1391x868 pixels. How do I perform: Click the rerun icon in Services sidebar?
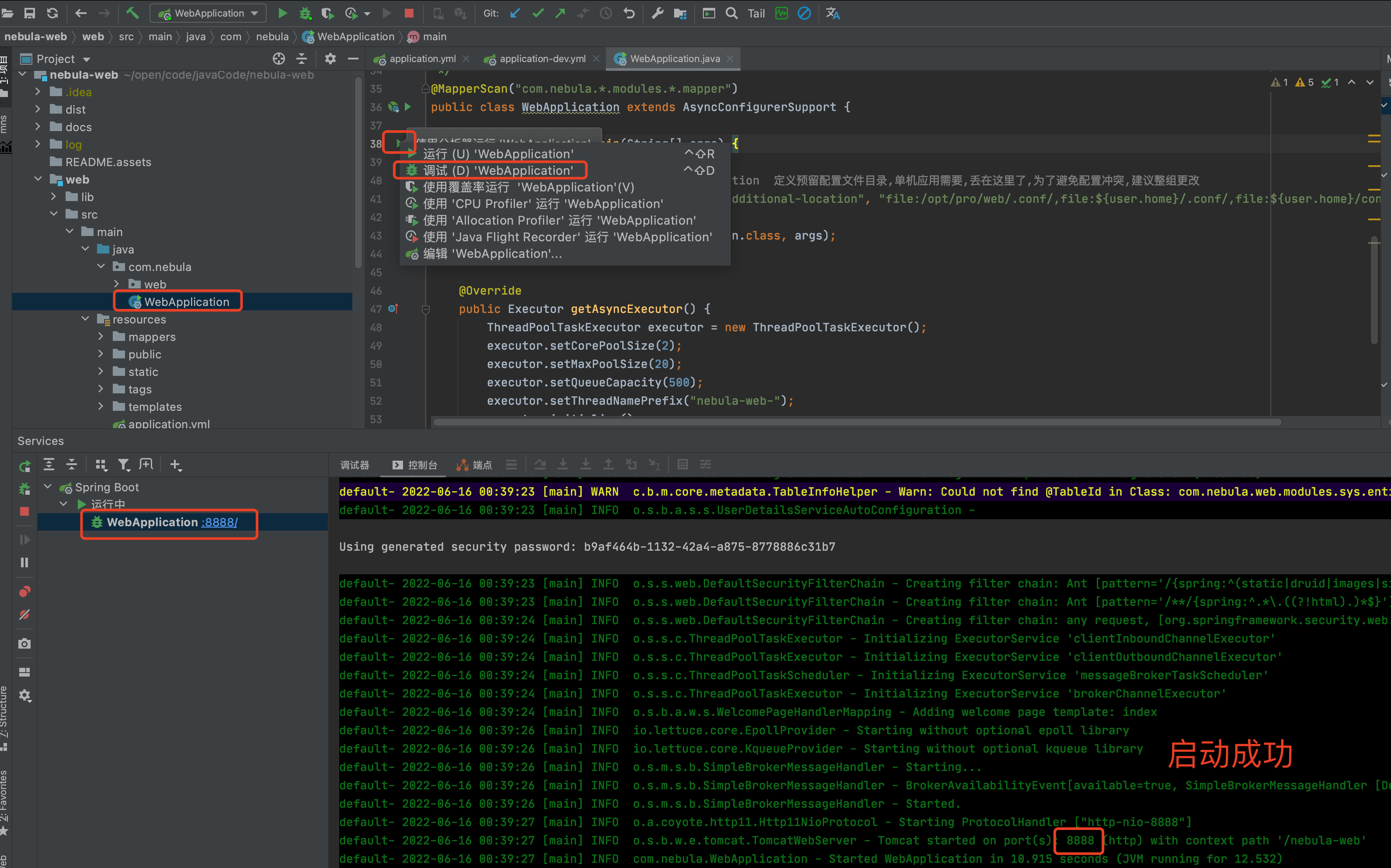[x=24, y=465]
